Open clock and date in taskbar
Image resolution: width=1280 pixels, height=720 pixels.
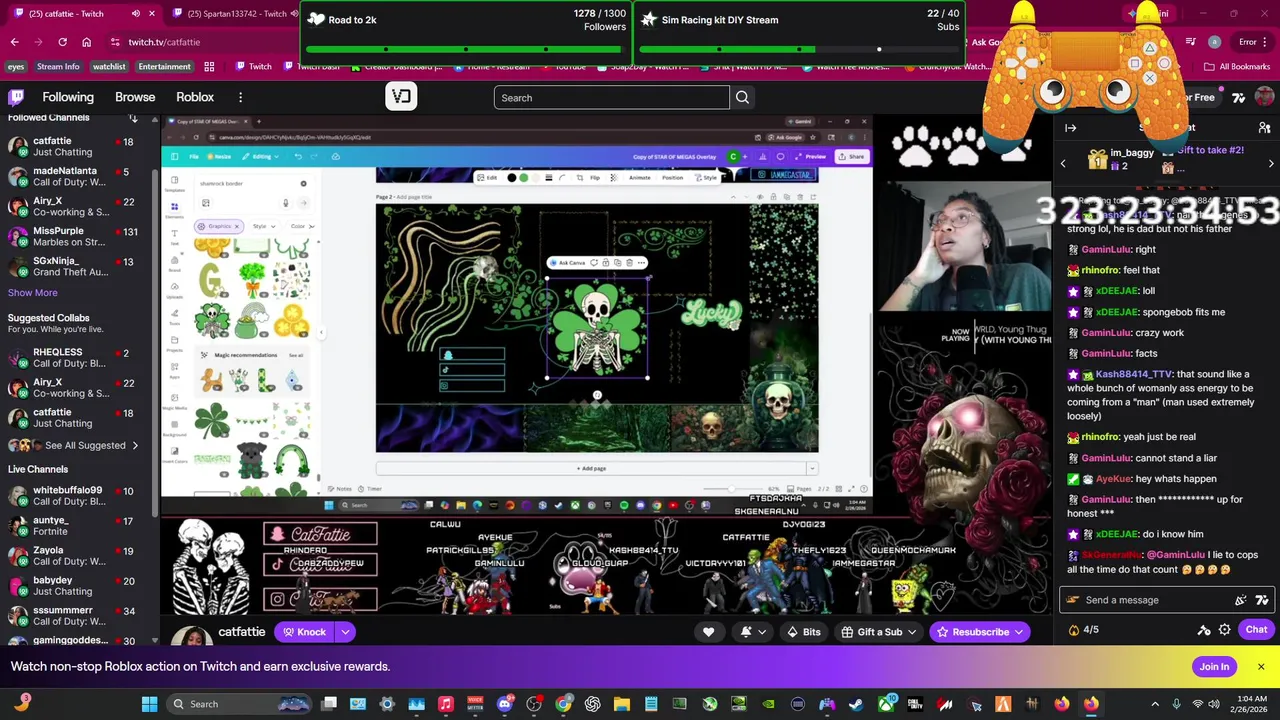click(x=1247, y=704)
